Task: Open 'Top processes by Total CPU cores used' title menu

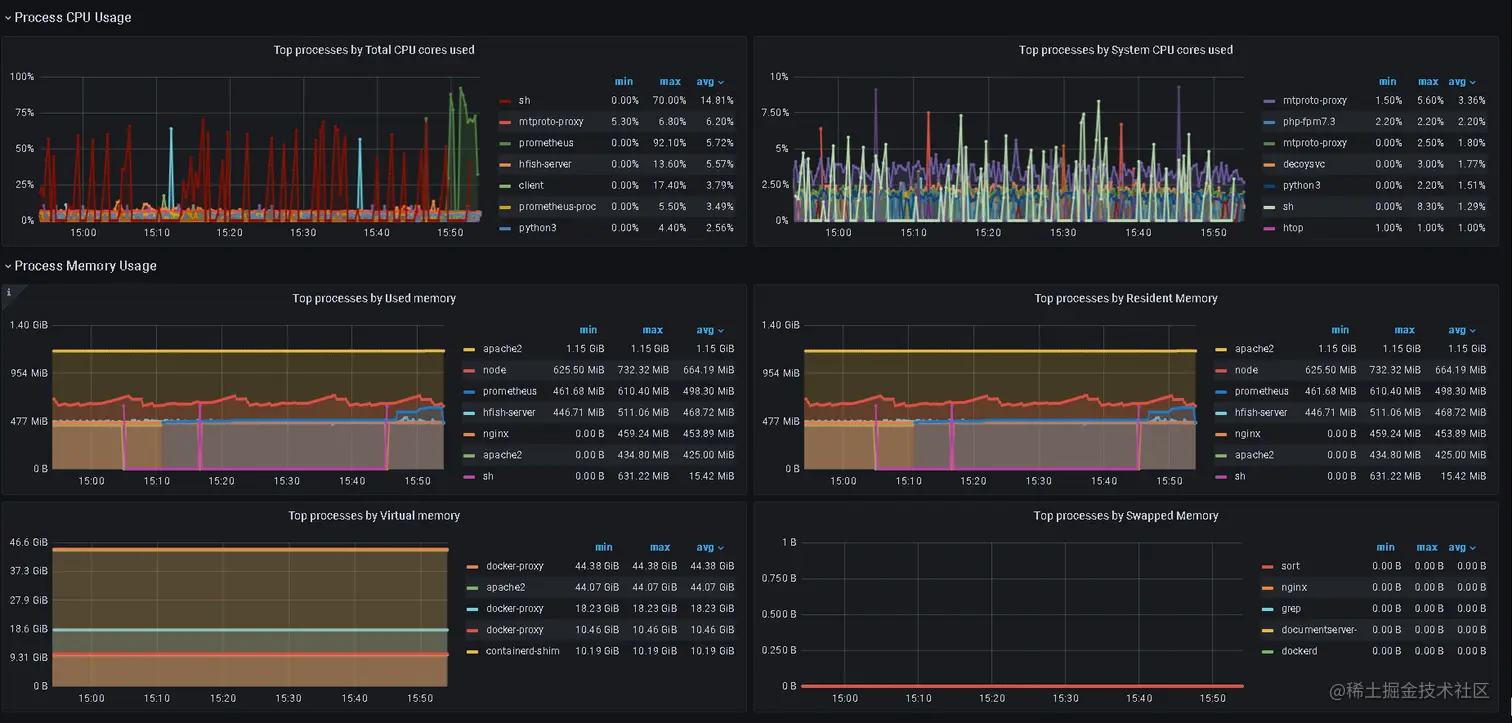Action: (x=374, y=50)
